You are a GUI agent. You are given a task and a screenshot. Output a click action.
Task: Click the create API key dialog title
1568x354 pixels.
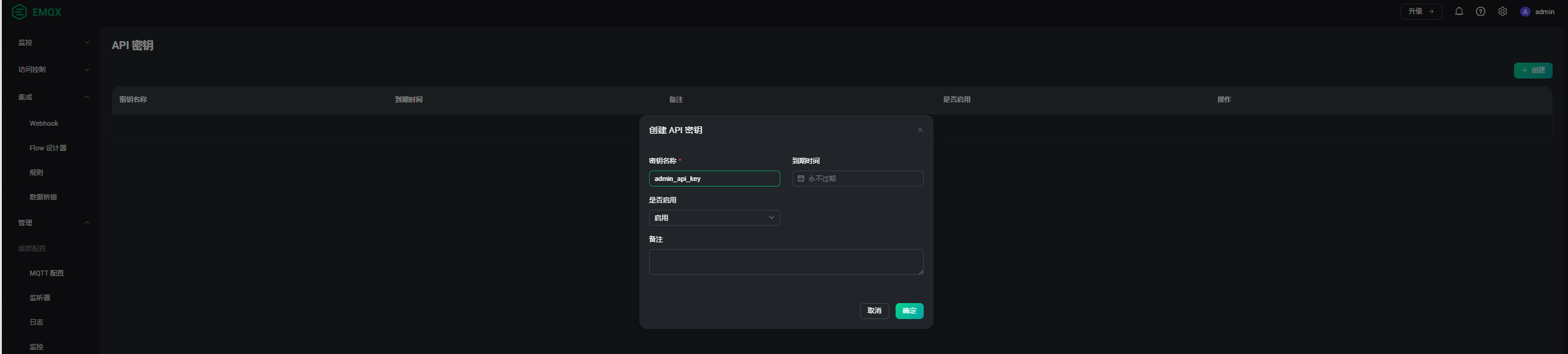pyautogui.click(x=676, y=130)
